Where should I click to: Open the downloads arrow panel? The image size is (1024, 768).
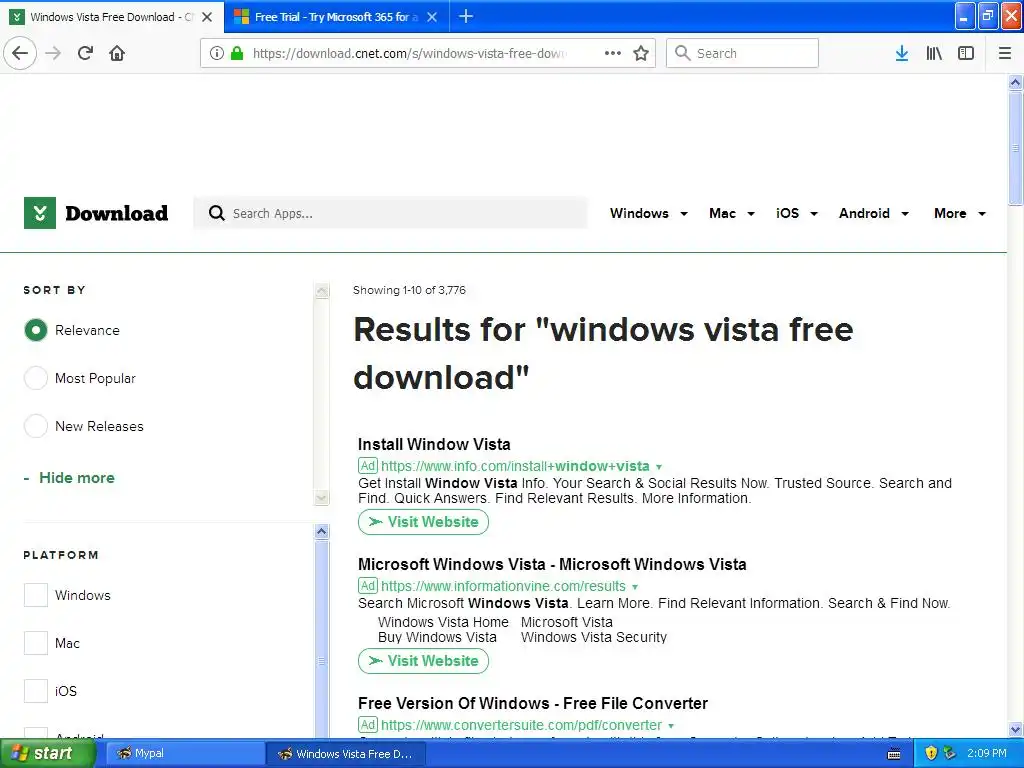902,53
